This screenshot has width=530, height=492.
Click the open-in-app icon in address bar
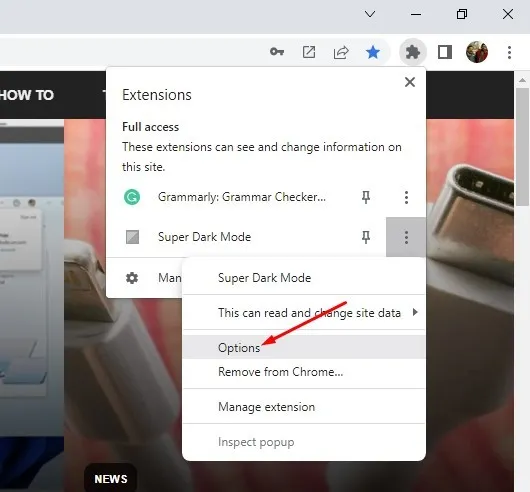(309, 52)
